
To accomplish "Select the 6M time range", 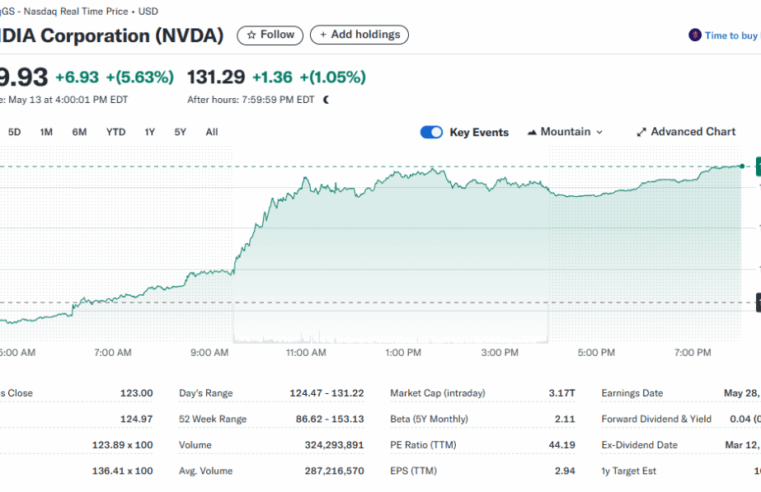I will click(x=79, y=132).
